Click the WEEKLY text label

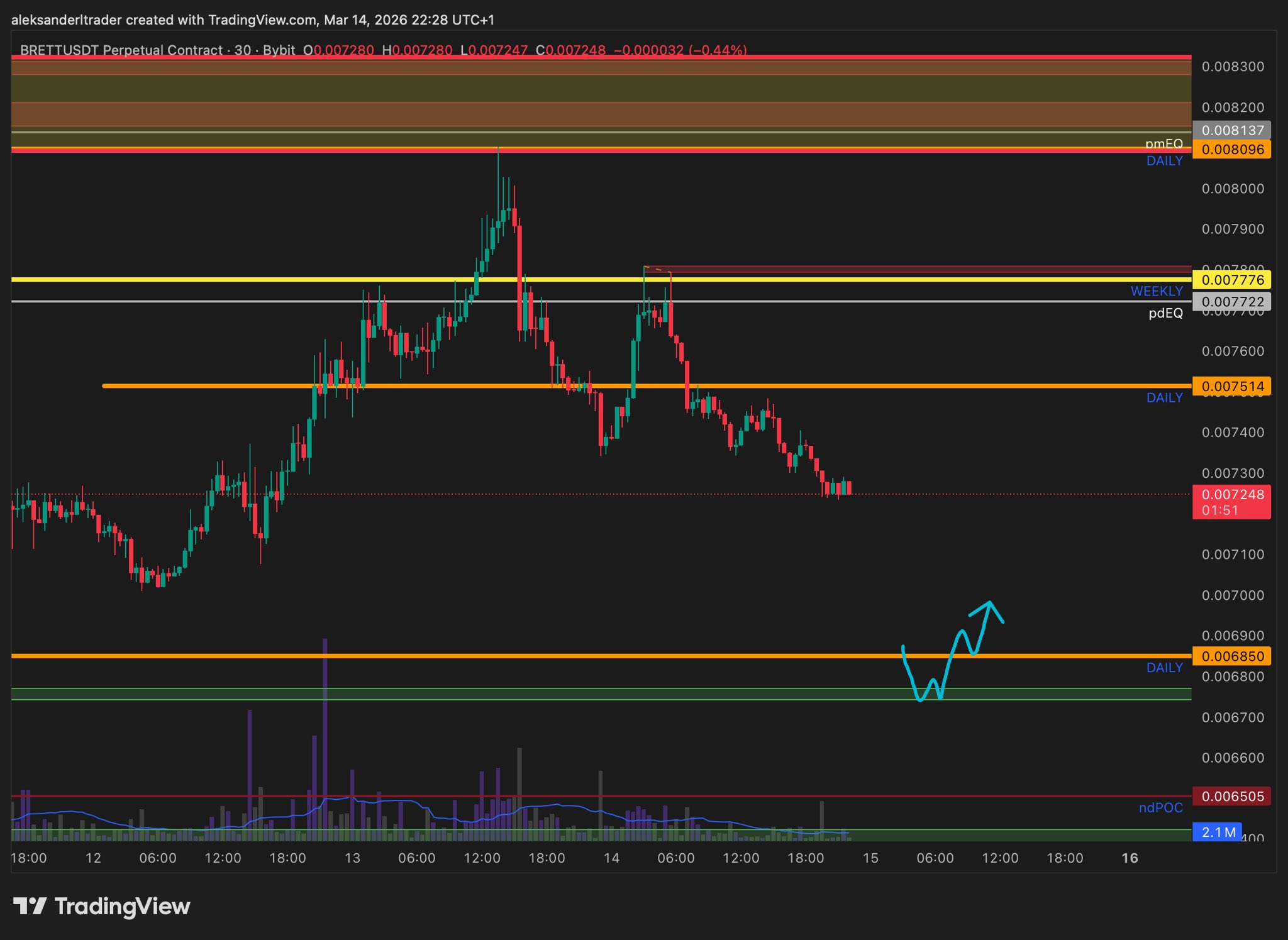[x=1156, y=291]
